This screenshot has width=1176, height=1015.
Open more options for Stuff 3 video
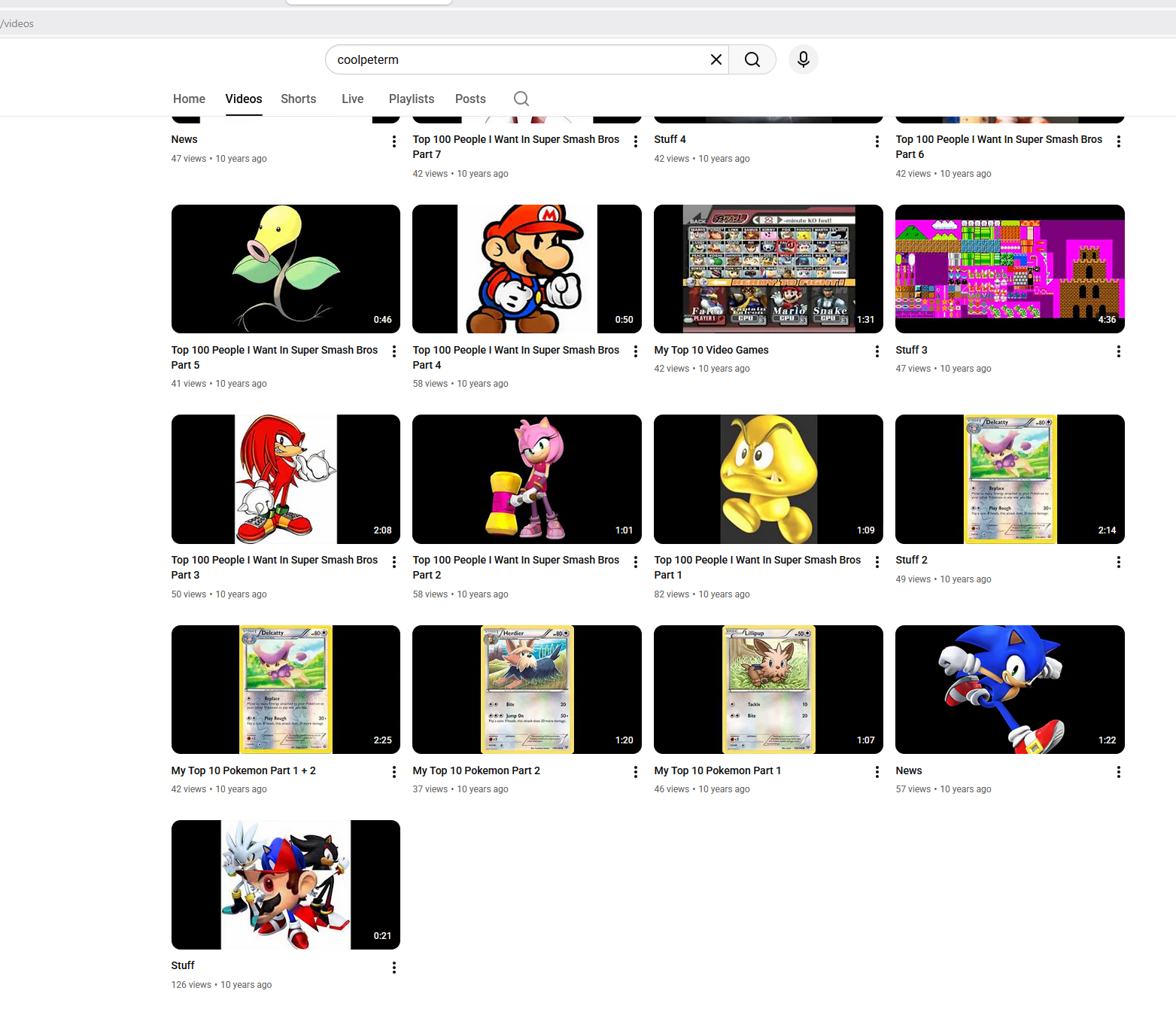[x=1118, y=351]
